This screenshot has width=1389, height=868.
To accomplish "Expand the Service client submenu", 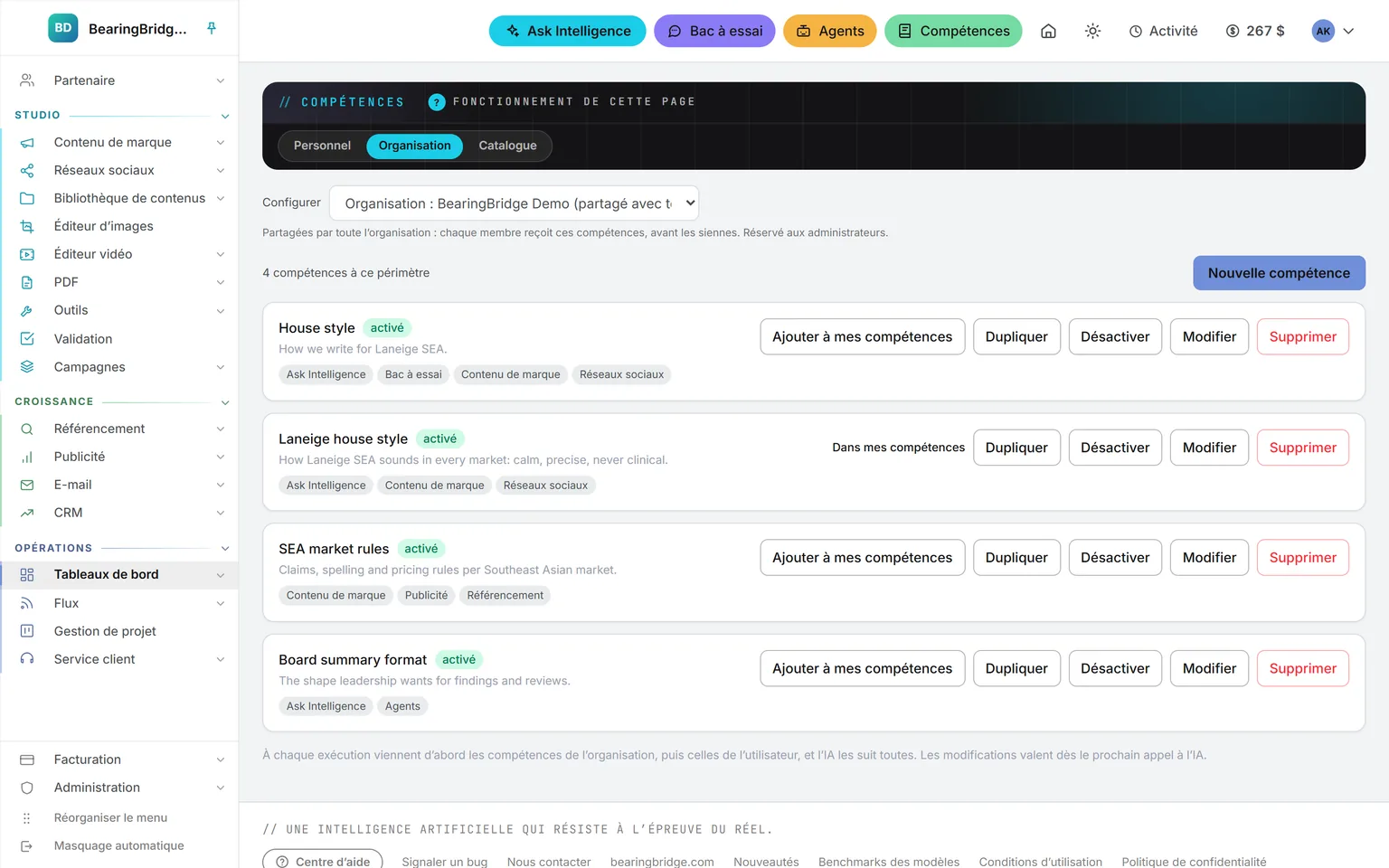I will pos(220,660).
